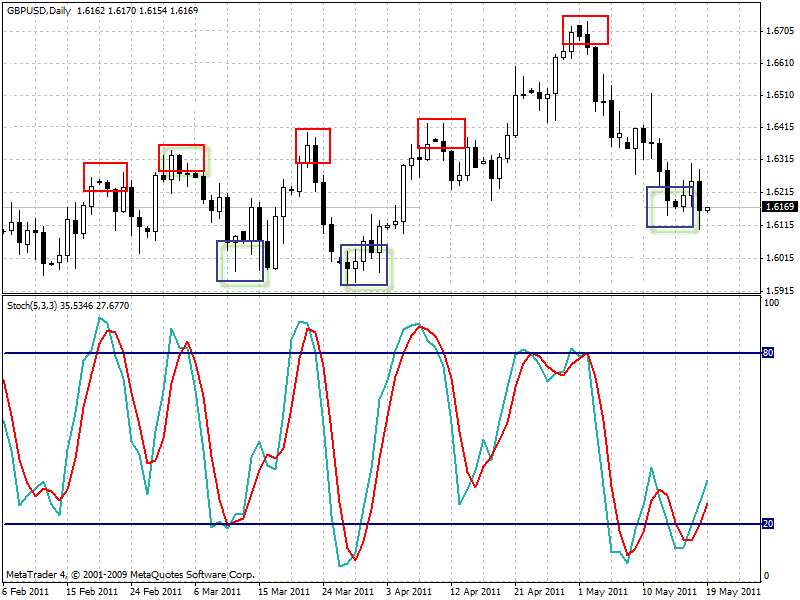
Task: Click the 20 level label on stochastic
Action: (767, 523)
